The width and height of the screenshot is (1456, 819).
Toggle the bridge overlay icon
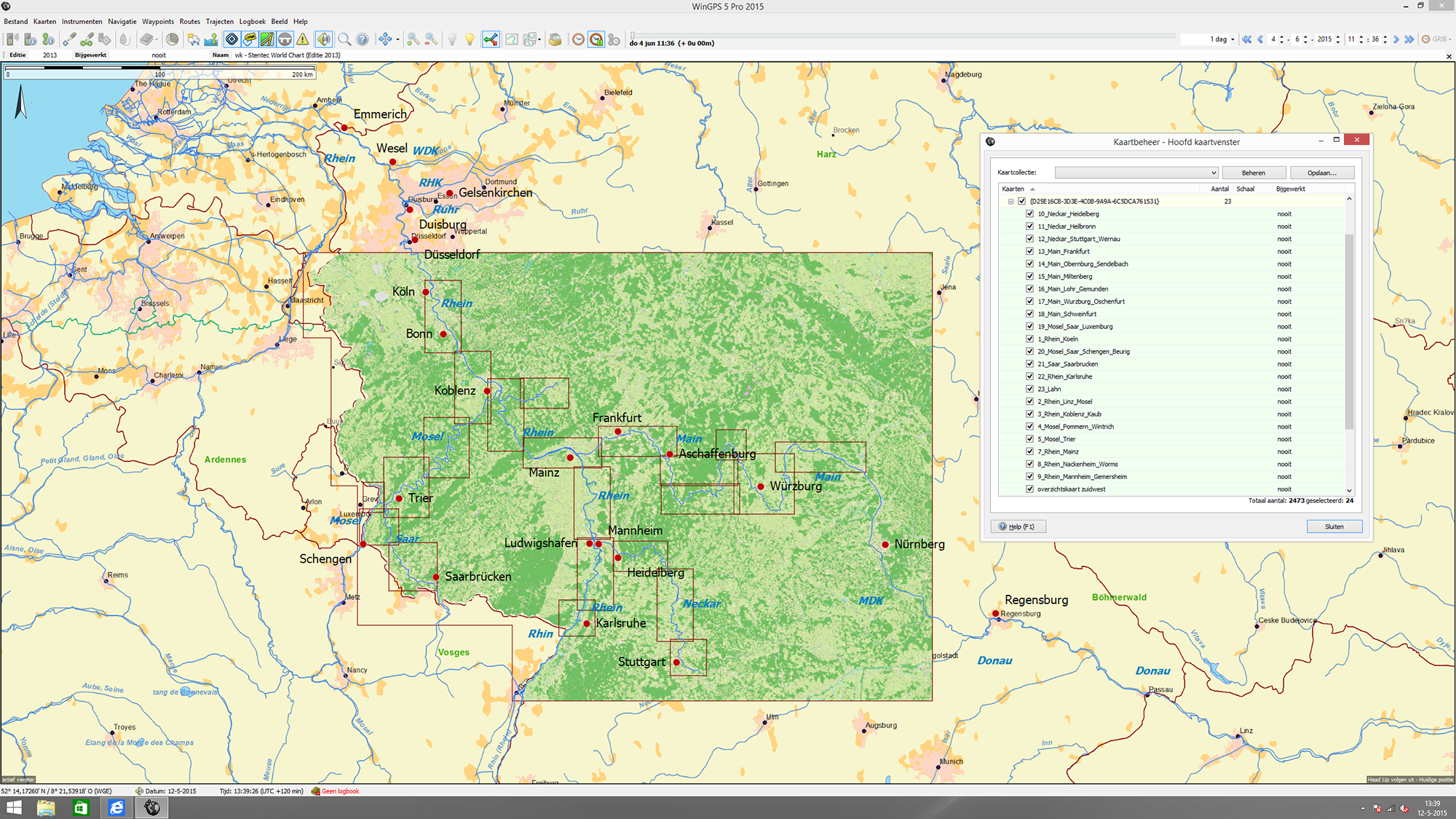[x=285, y=39]
